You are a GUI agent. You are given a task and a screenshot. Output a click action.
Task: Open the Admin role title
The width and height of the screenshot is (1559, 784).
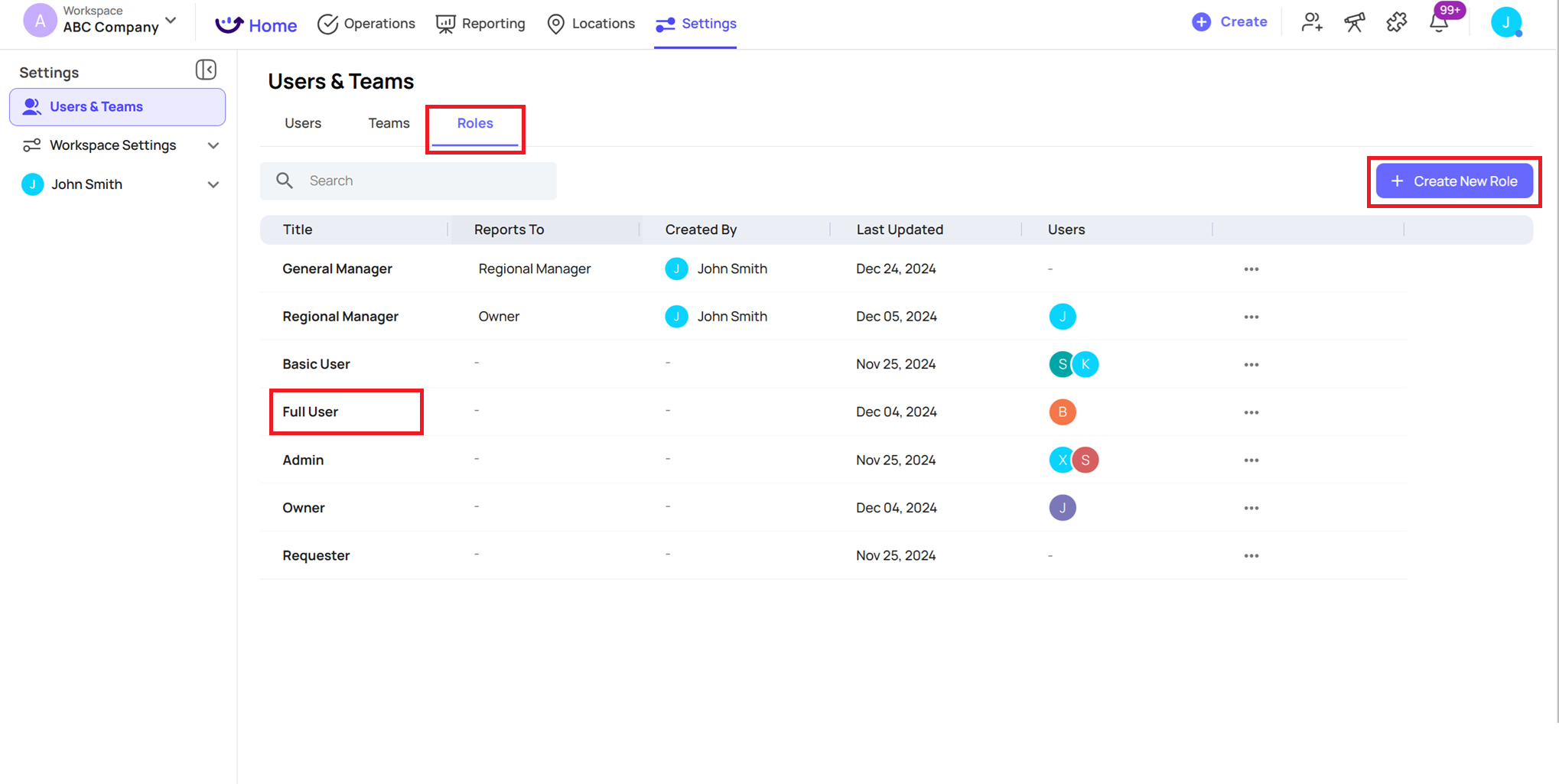point(303,460)
